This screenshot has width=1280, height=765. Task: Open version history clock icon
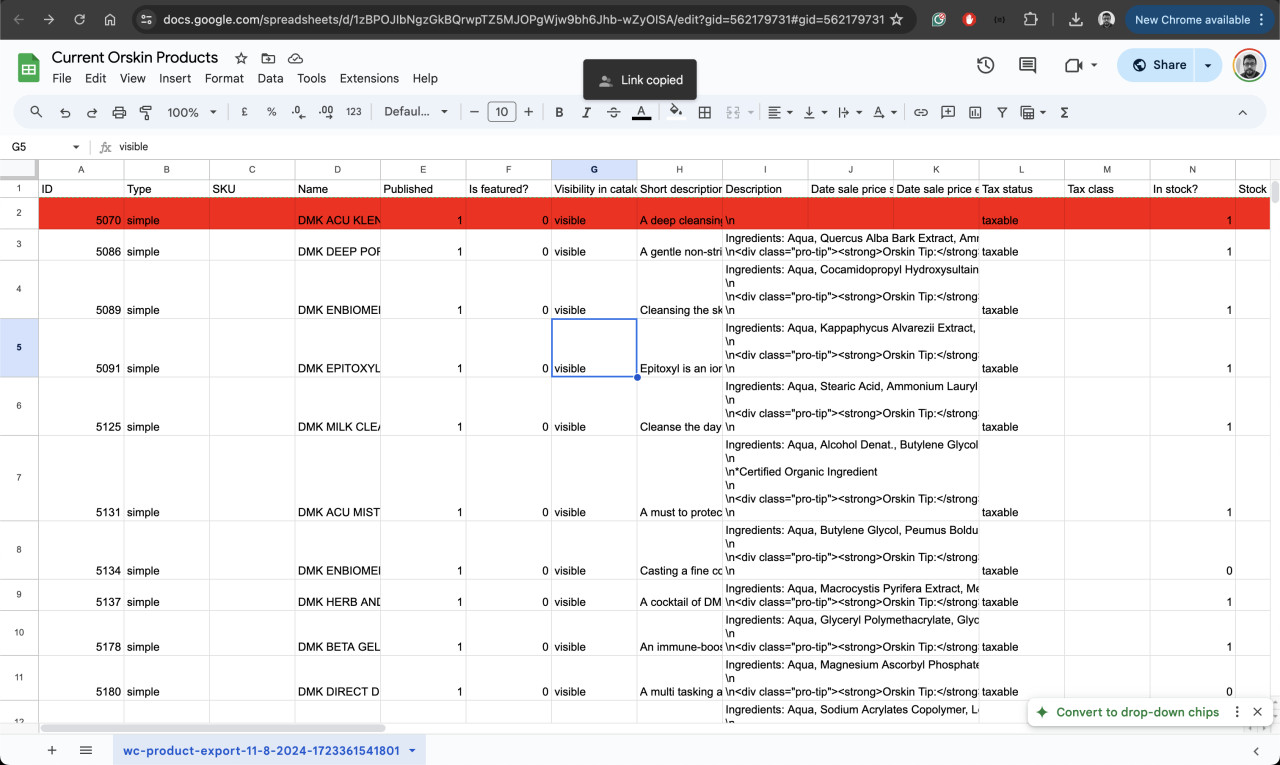[985, 65]
